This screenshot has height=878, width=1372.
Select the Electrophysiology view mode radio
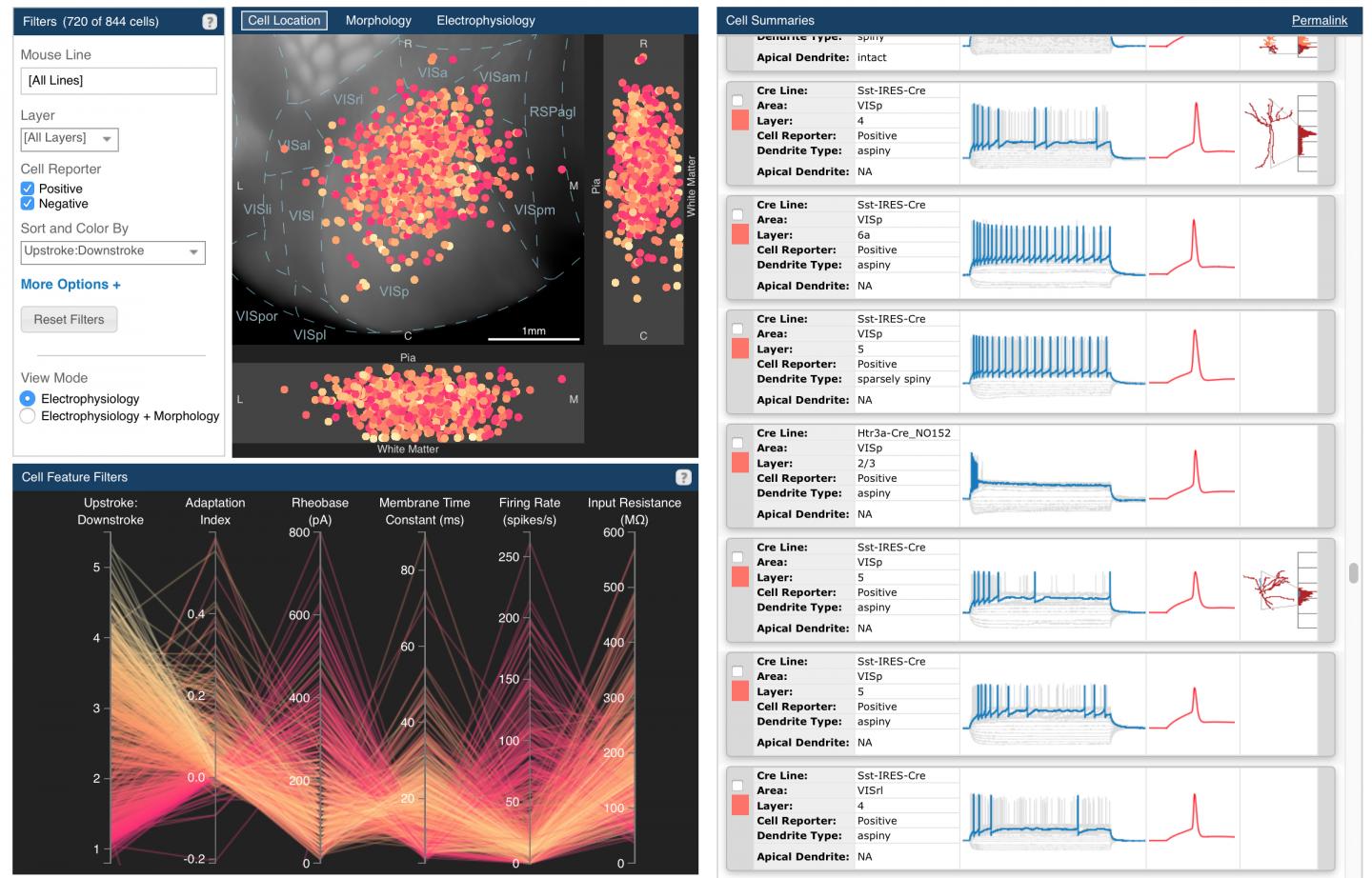[x=27, y=398]
